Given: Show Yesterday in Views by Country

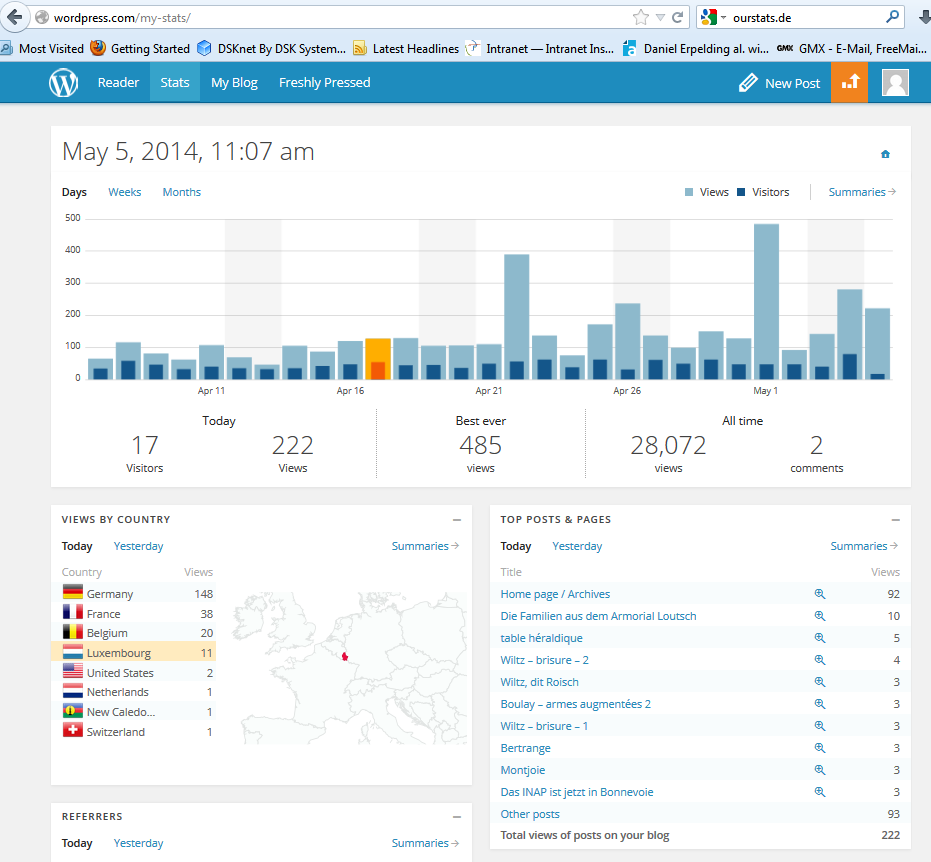Looking at the screenshot, I should click(138, 546).
